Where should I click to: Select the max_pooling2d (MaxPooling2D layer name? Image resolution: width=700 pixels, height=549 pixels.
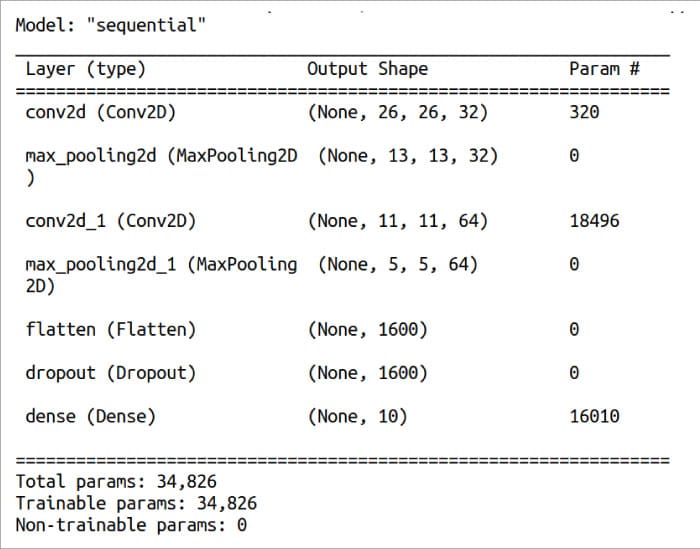coord(161,156)
